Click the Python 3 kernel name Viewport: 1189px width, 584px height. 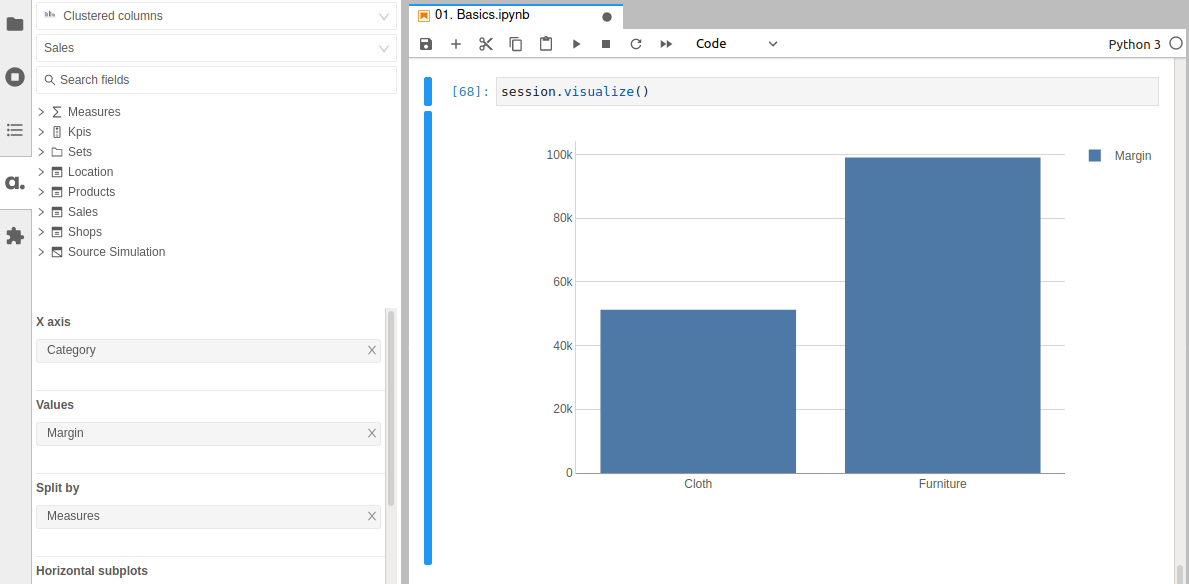(1134, 45)
